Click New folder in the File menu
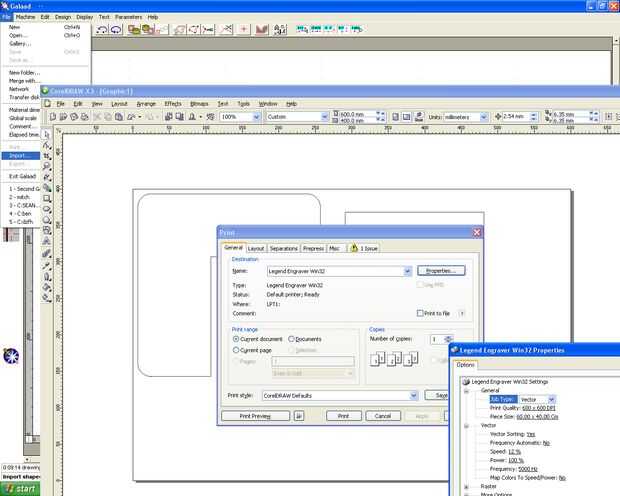620x496 pixels. click(24, 72)
